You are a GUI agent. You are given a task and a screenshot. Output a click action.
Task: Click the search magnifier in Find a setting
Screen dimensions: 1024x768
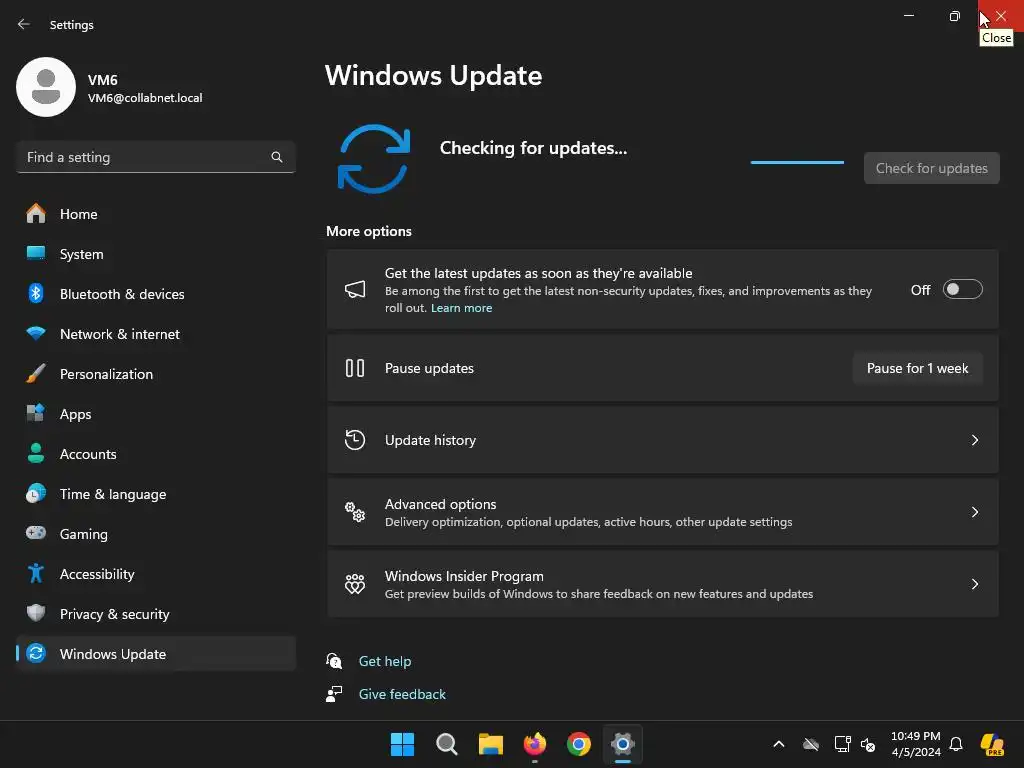[277, 157]
